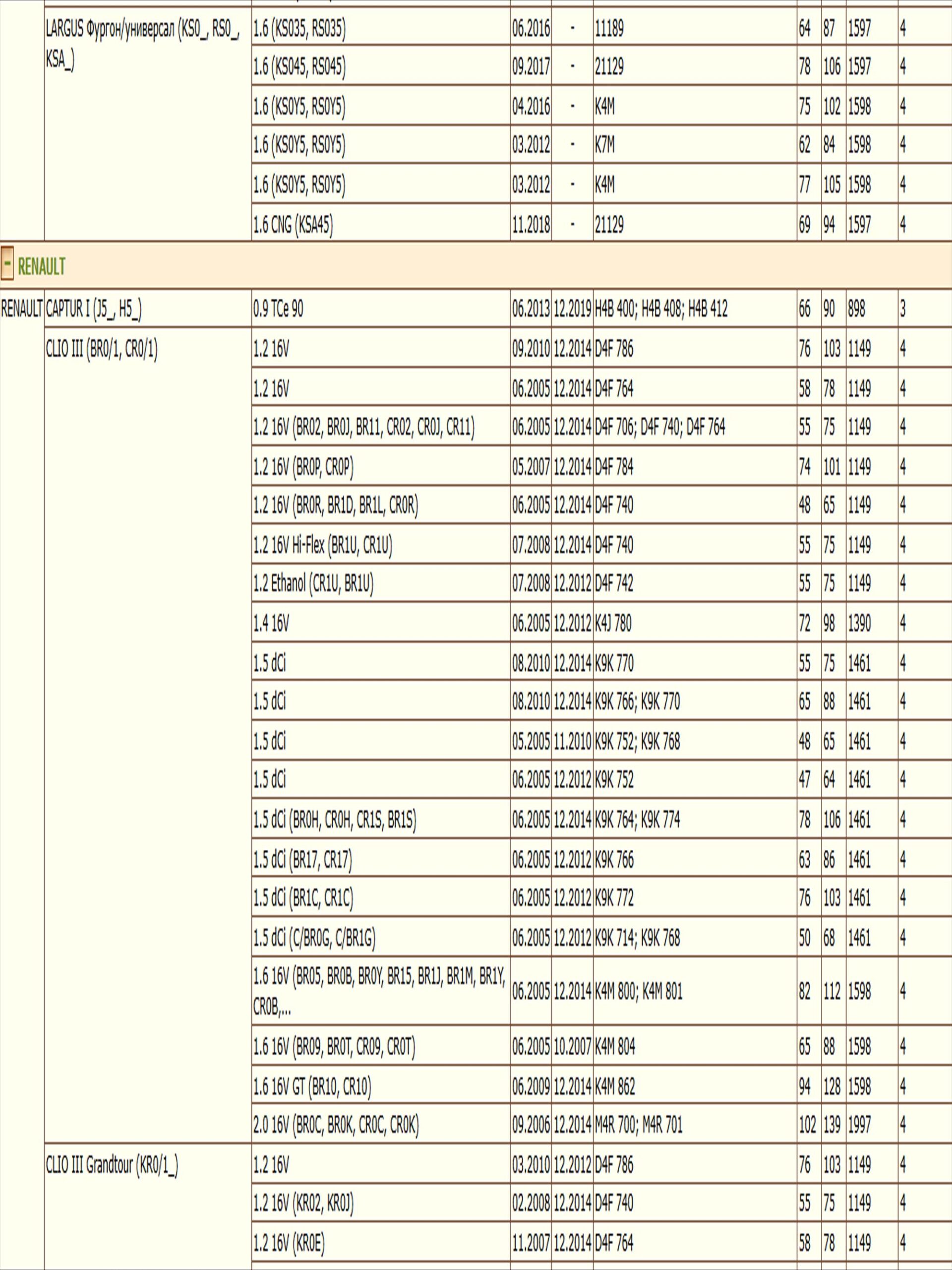
Task: Select the 1.6 16V GT (BR10, CR10) row
Action: click(312, 1086)
